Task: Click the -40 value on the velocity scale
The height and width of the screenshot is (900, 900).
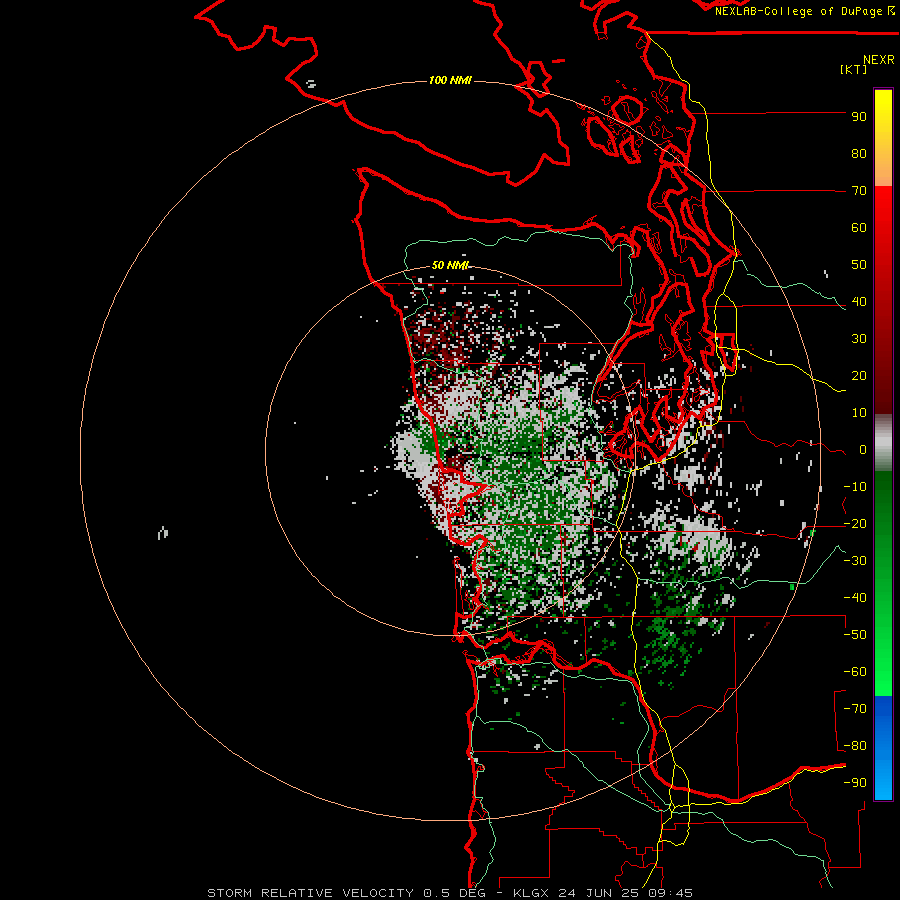Action: coord(855,598)
